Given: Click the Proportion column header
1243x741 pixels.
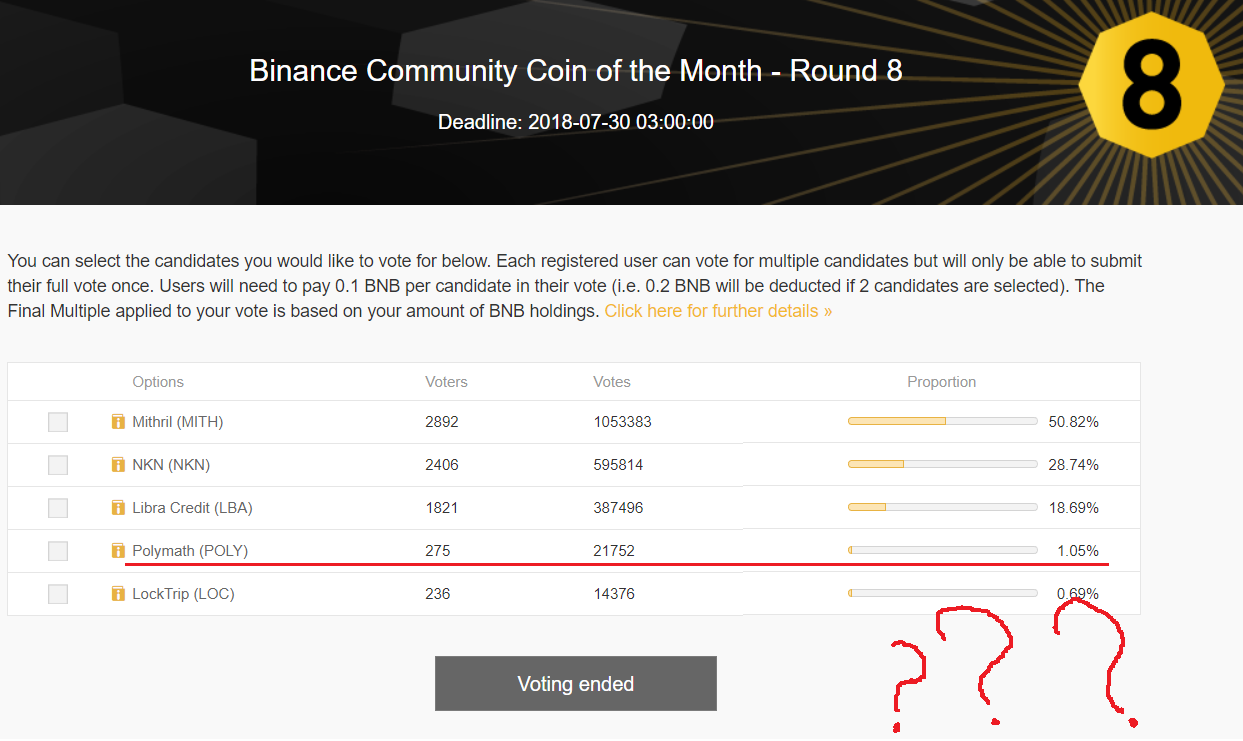Looking at the screenshot, I should [x=942, y=382].
